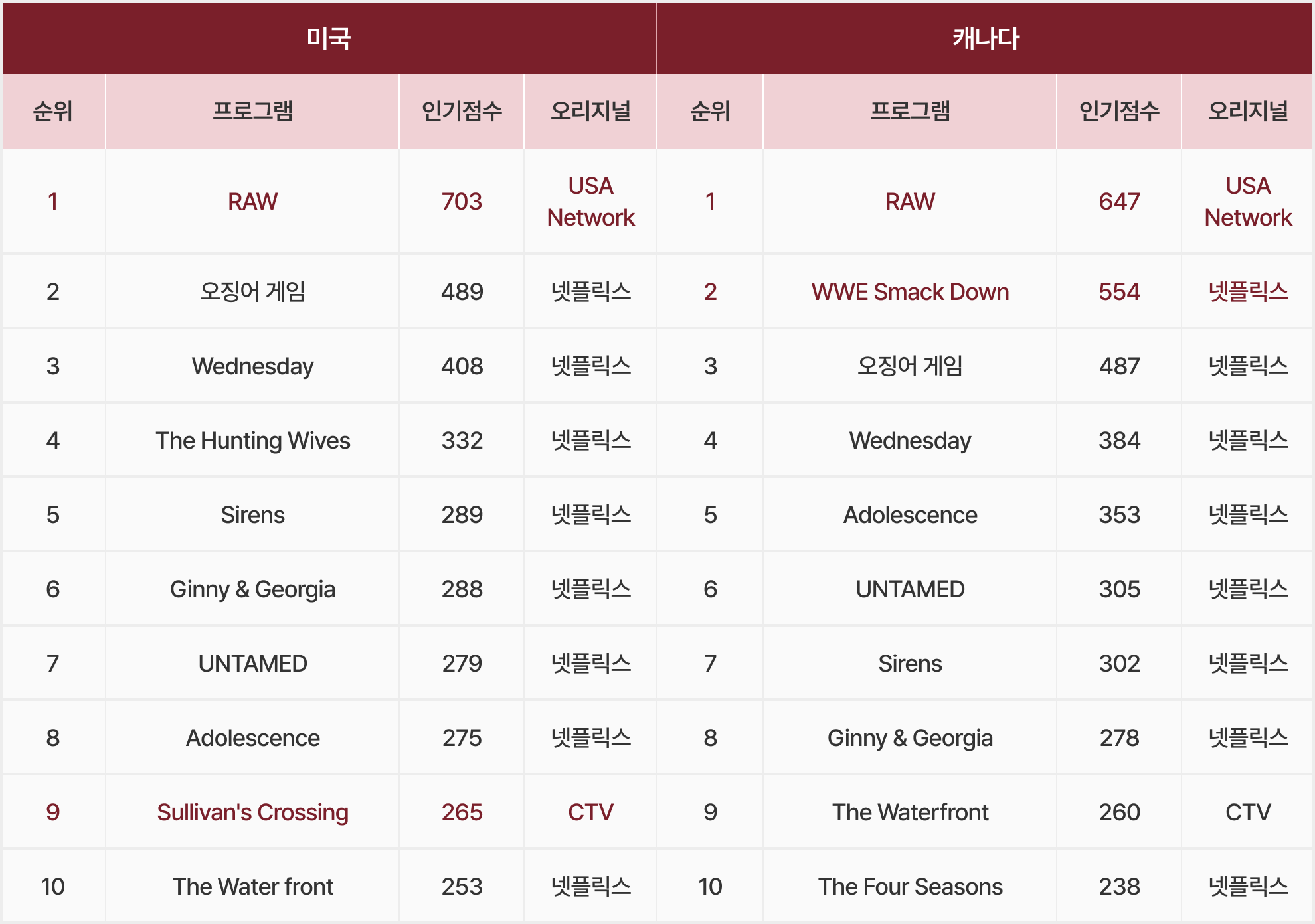
Task: Select The Four Seasons cell
Action: pyautogui.click(x=910, y=886)
